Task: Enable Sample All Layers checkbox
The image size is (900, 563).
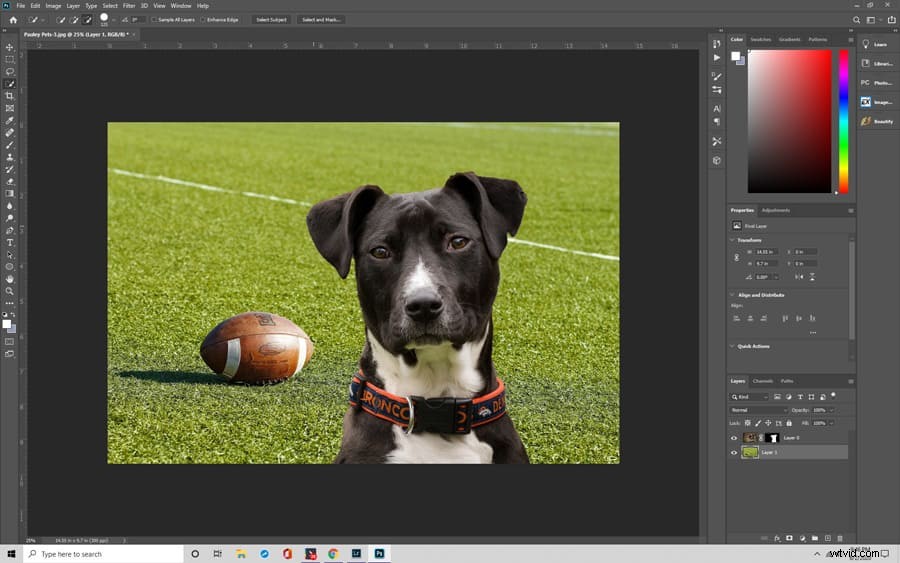Action: point(154,20)
